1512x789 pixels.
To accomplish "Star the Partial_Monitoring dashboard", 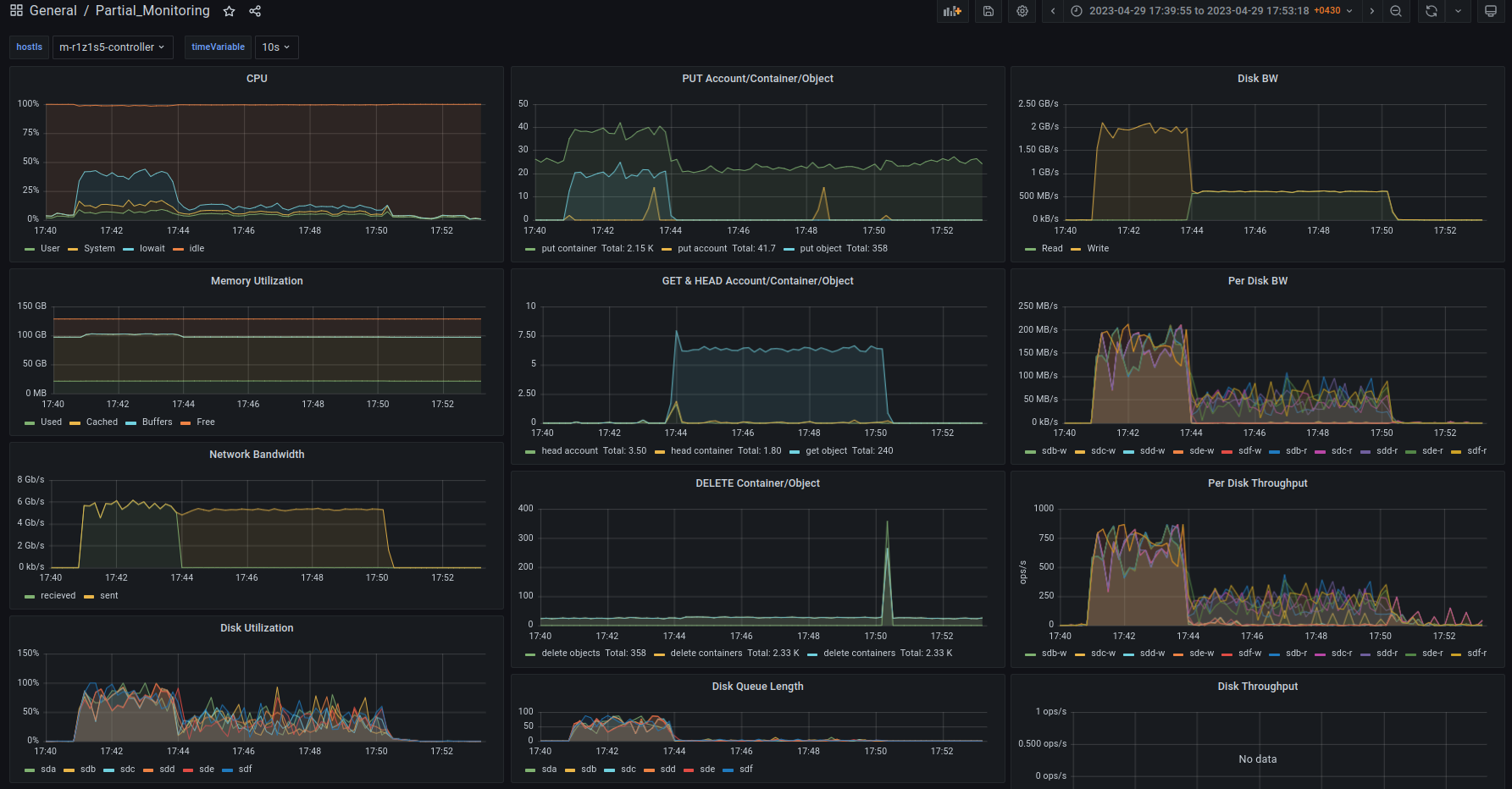I will tap(229, 11).
